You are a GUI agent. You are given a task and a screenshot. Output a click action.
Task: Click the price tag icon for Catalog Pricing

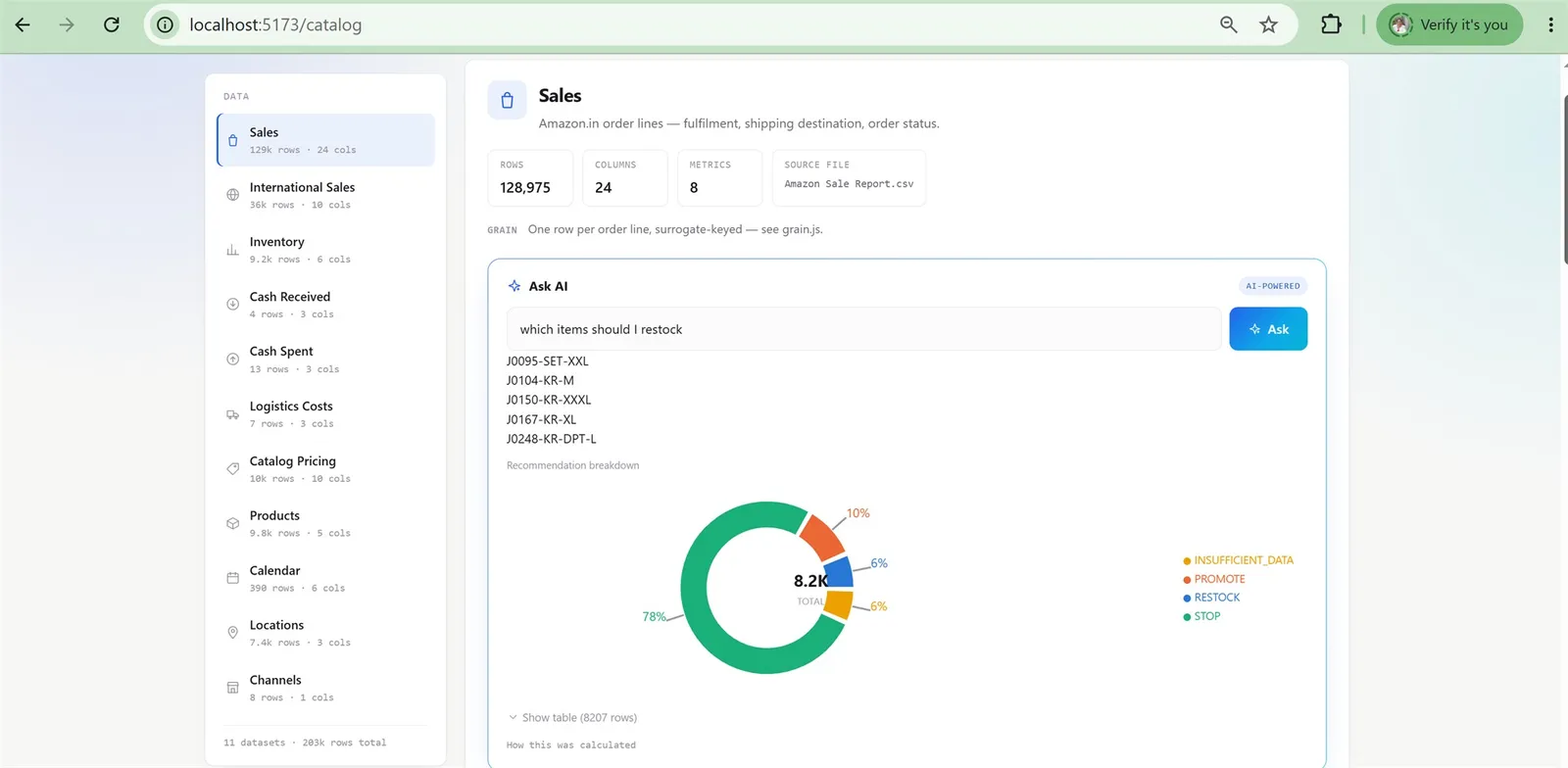(x=232, y=469)
